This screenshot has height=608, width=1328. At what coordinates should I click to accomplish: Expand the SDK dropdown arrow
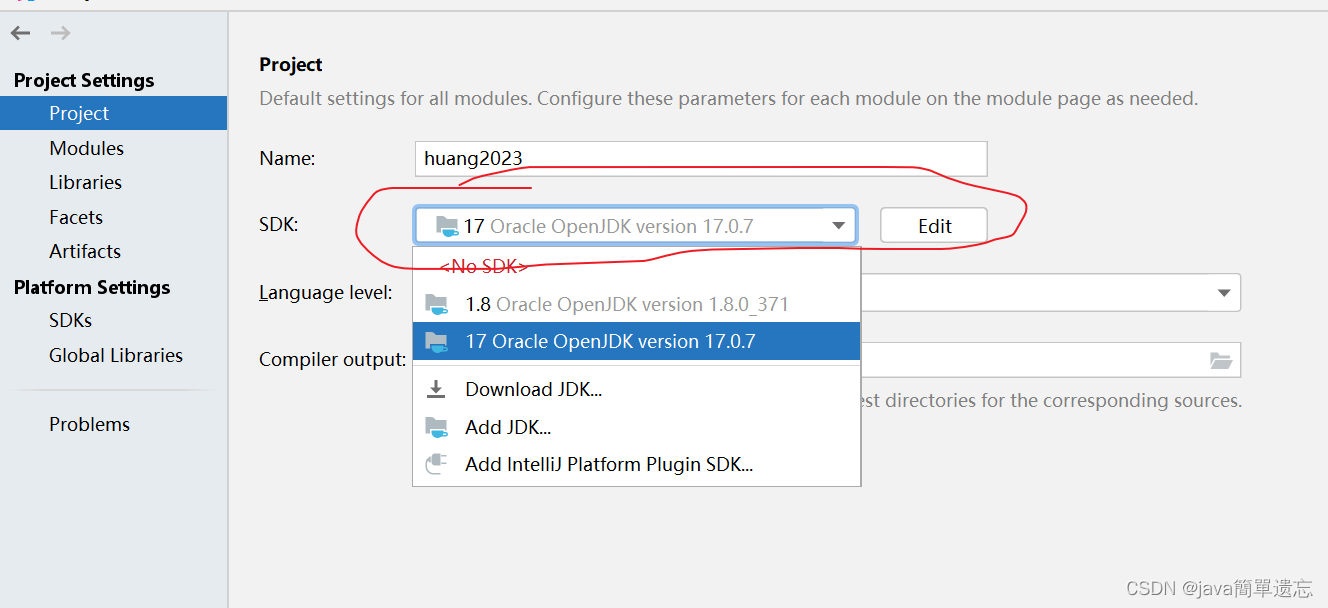(839, 226)
